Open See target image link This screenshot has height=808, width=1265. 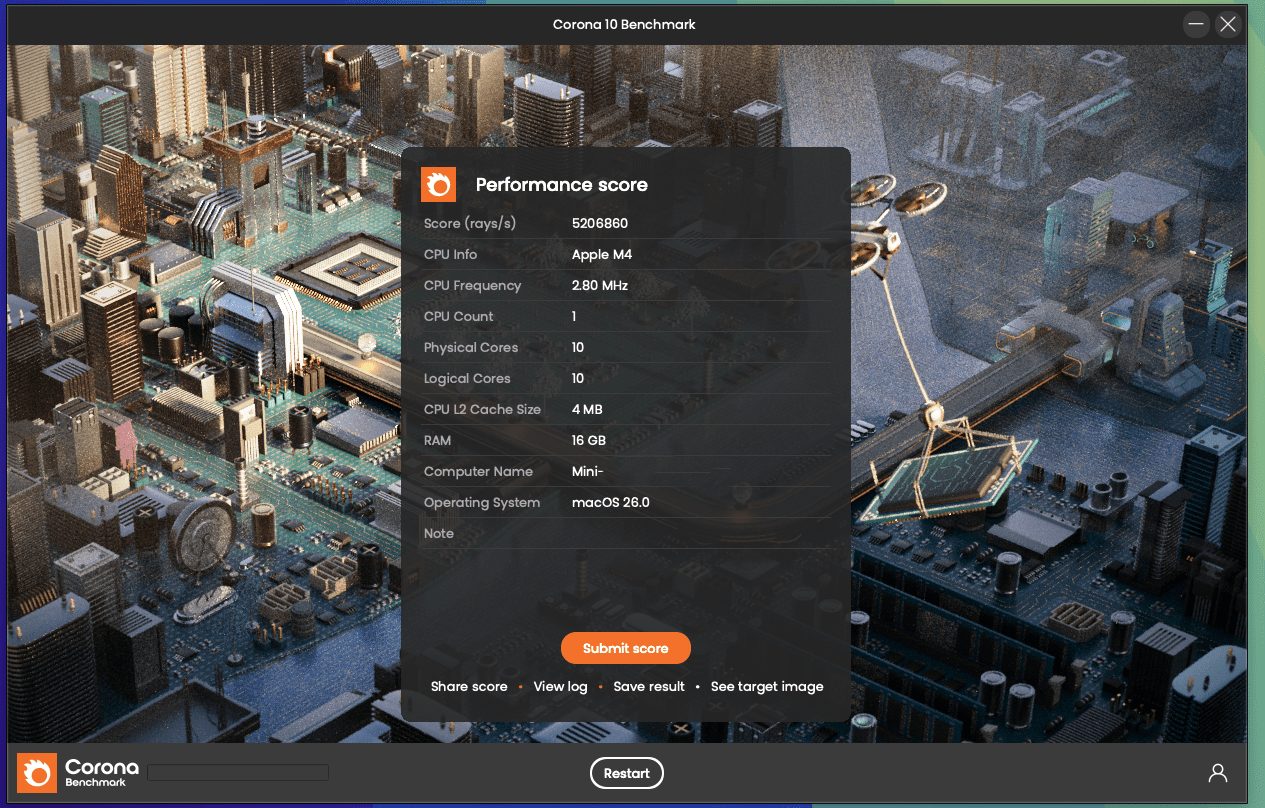pos(767,686)
